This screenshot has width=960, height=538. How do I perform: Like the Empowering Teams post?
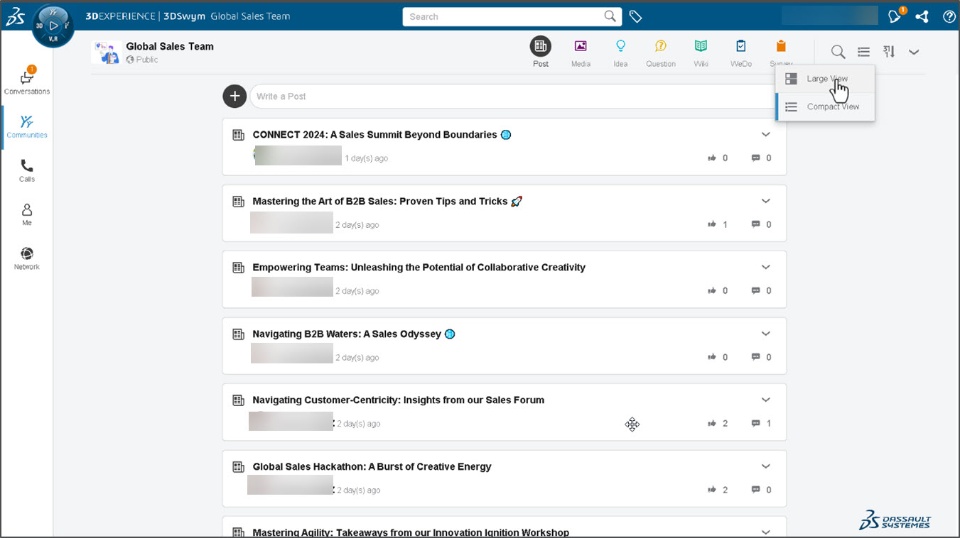point(712,291)
